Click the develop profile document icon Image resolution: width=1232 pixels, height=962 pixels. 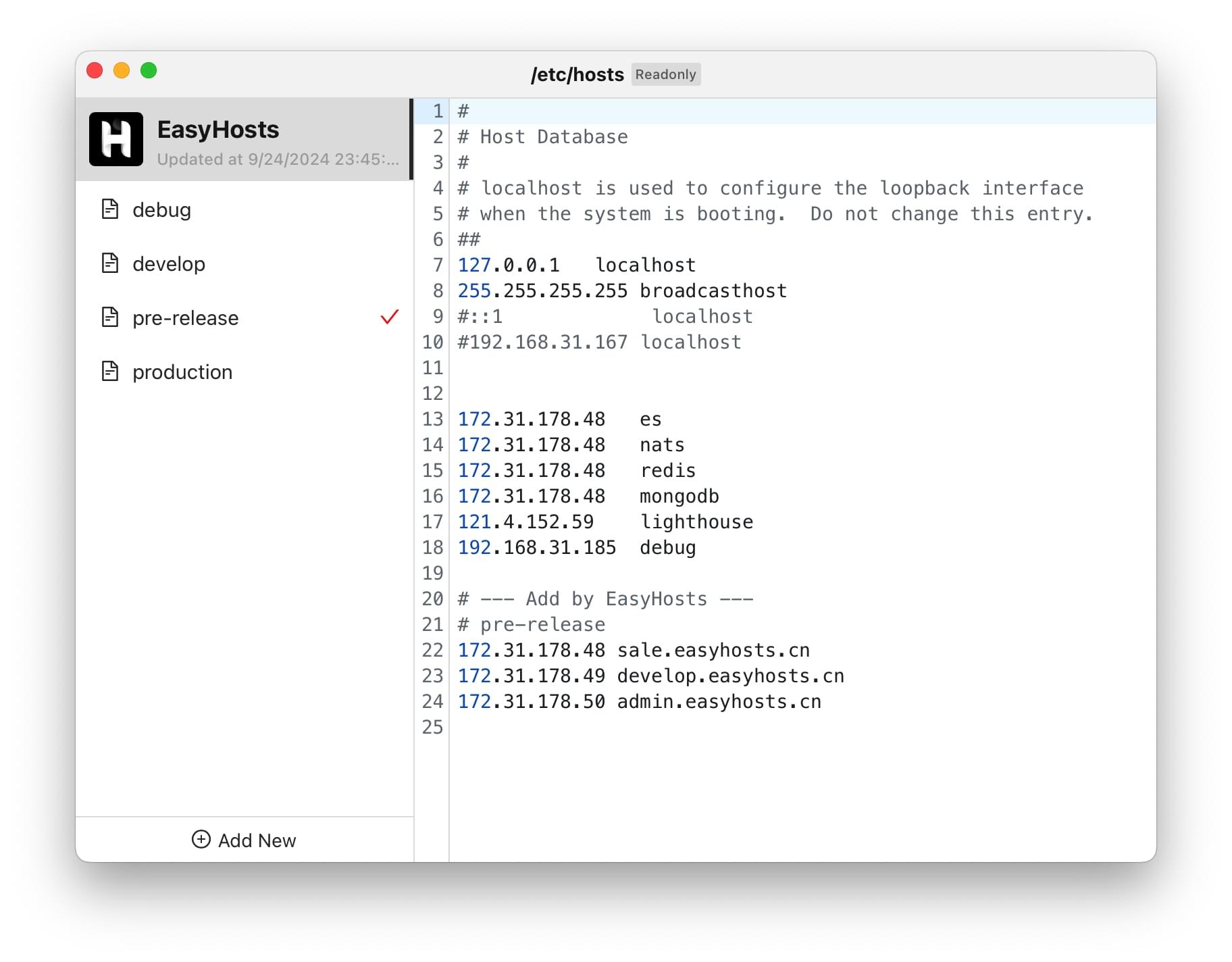[x=110, y=263]
